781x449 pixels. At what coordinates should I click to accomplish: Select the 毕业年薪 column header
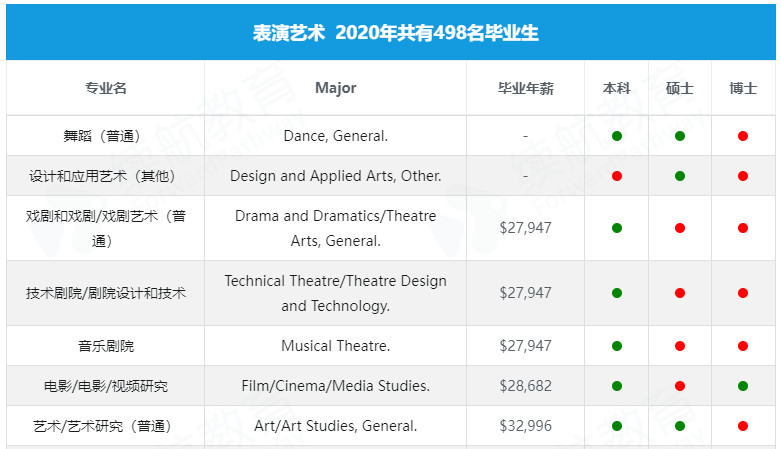pyautogui.click(x=525, y=88)
